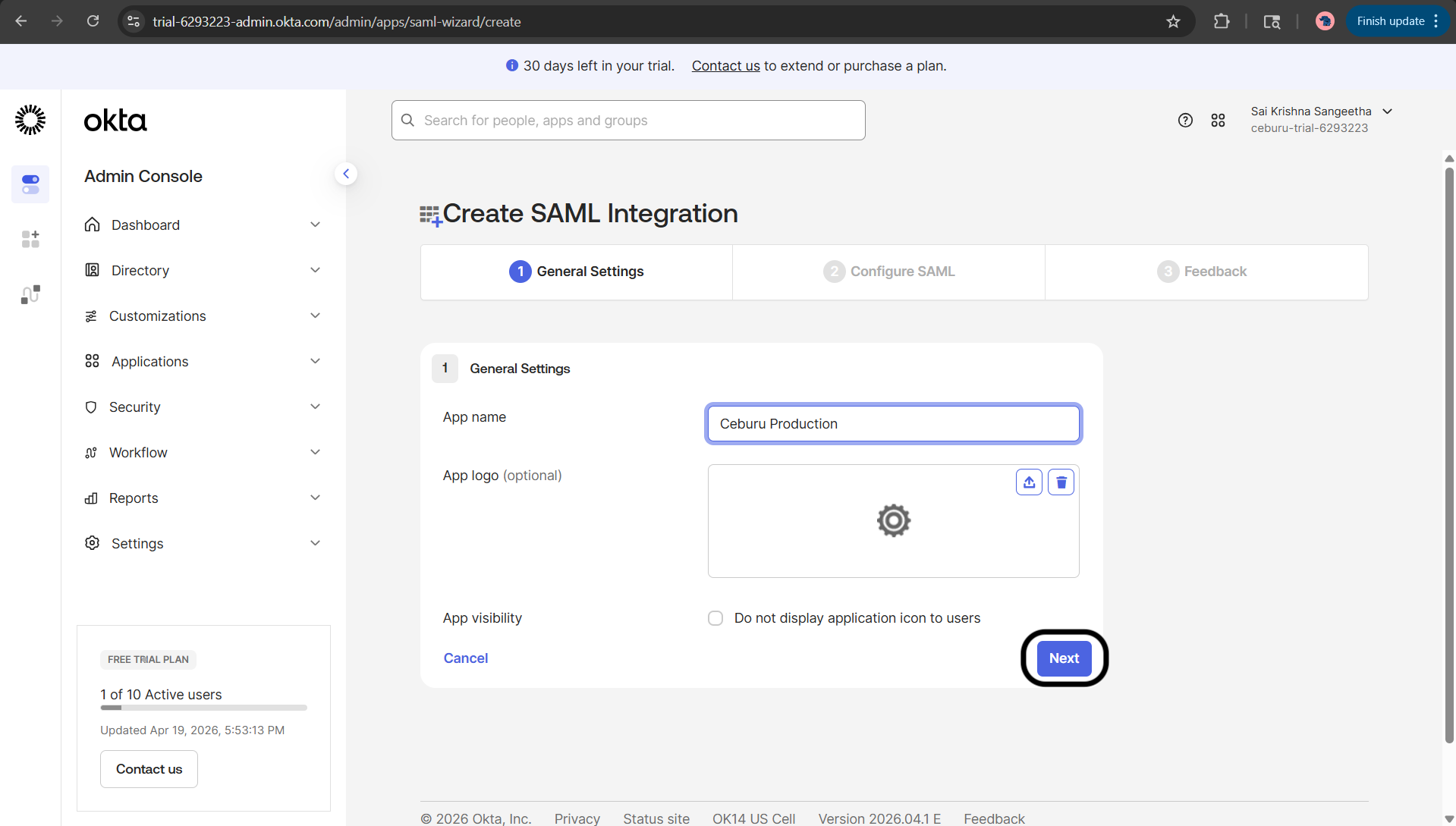This screenshot has height=826, width=1456.
Task: Open the apps grid icon in header
Action: coord(1218,120)
